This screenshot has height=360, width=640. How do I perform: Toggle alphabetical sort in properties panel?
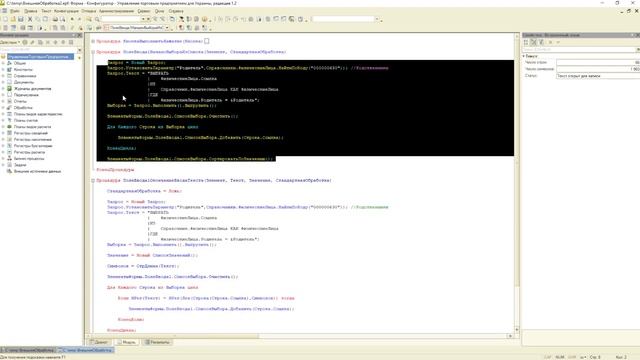point(533,42)
